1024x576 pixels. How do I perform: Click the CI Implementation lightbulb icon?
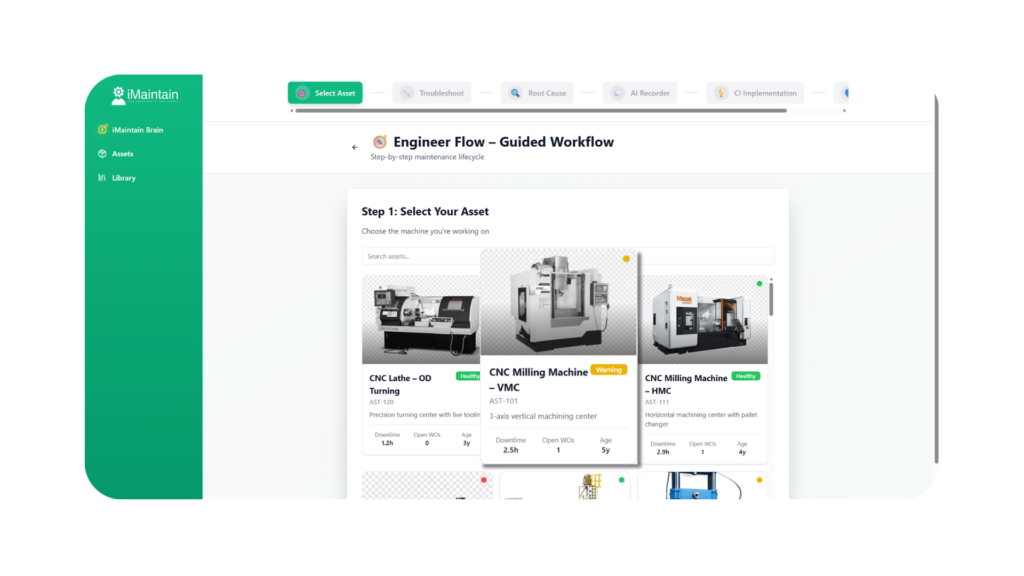[721, 93]
